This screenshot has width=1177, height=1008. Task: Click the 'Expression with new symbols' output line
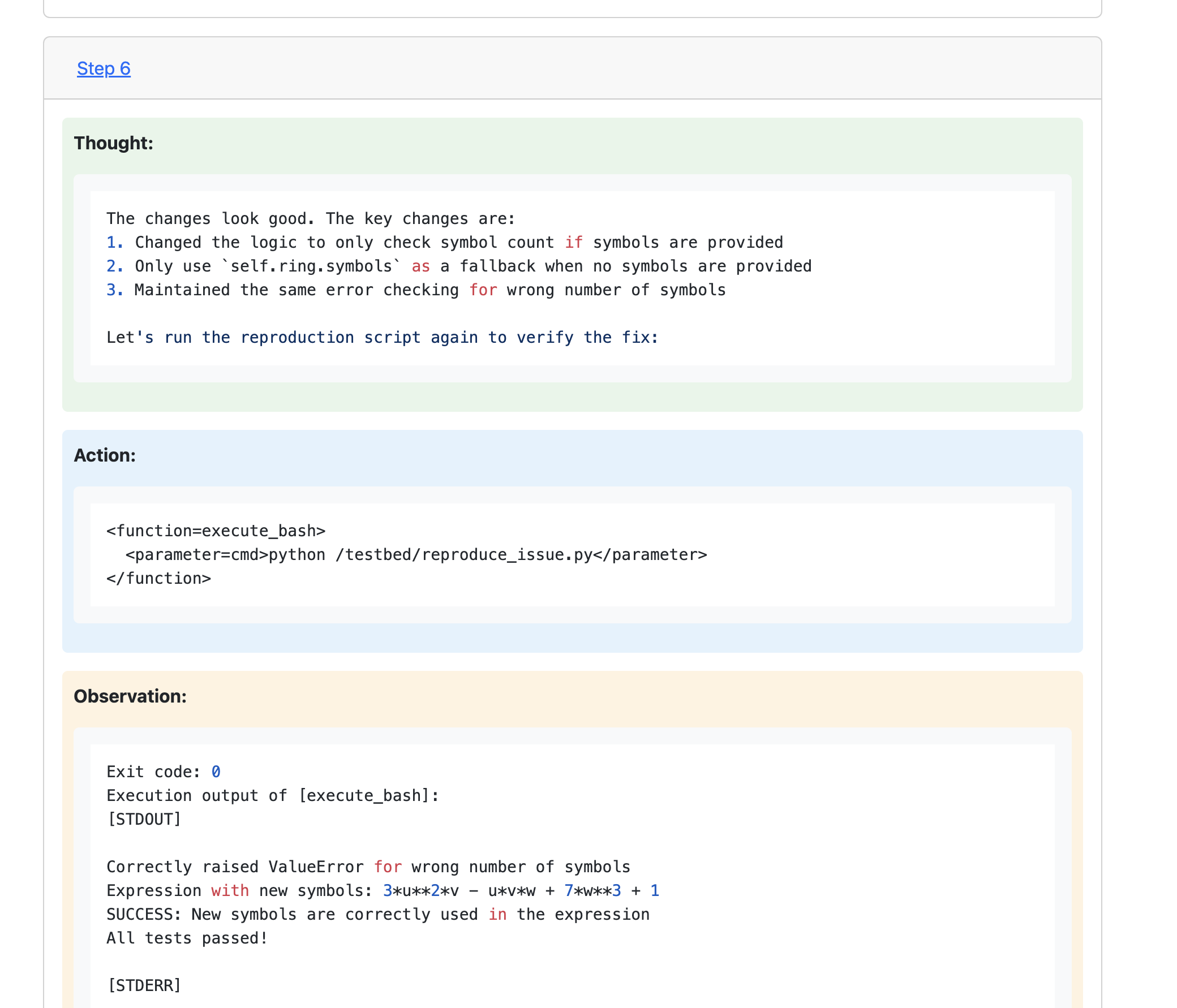[x=383, y=890]
